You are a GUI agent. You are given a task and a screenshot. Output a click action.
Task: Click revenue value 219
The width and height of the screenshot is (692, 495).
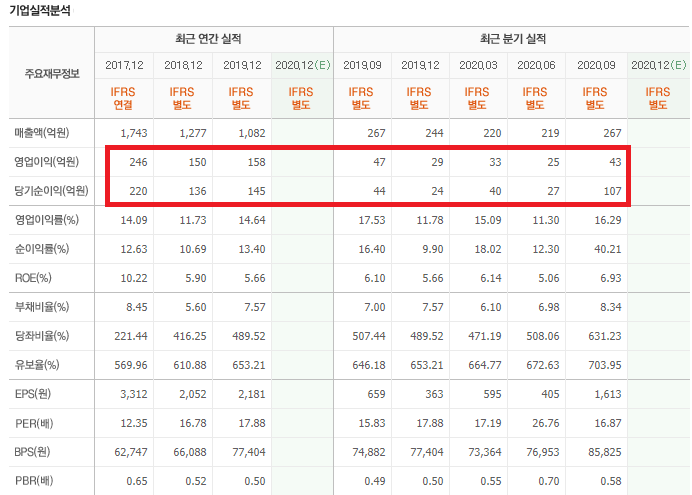pyautogui.click(x=550, y=133)
